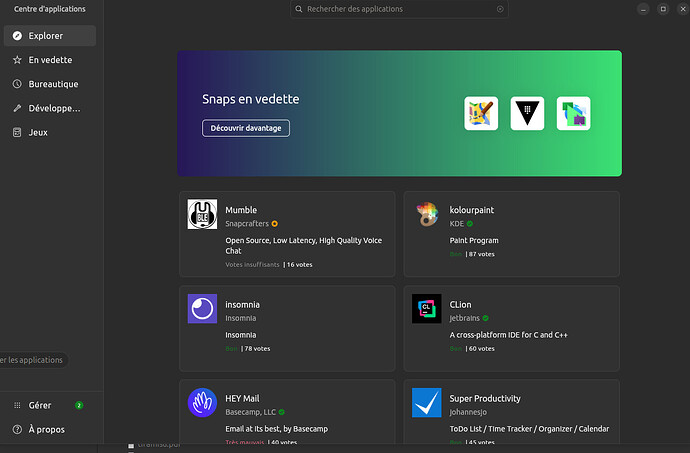Select the Bureautique category

50,84
